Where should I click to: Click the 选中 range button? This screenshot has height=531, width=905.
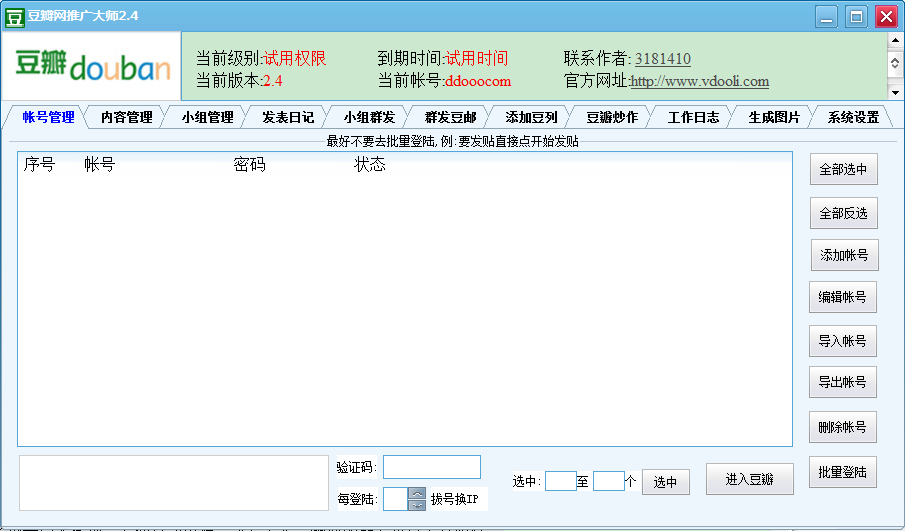click(665, 482)
